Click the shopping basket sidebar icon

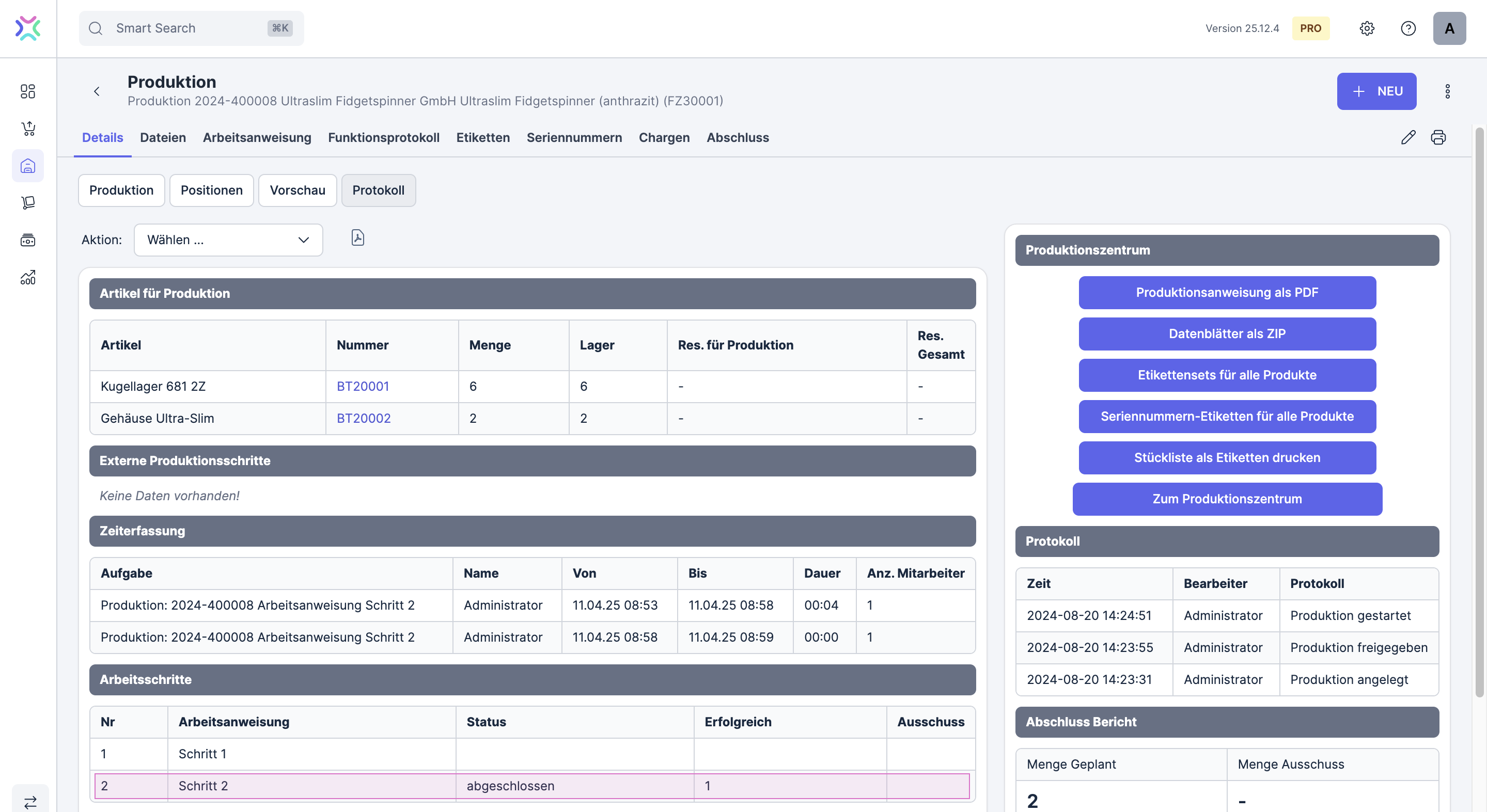click(28, 128)
